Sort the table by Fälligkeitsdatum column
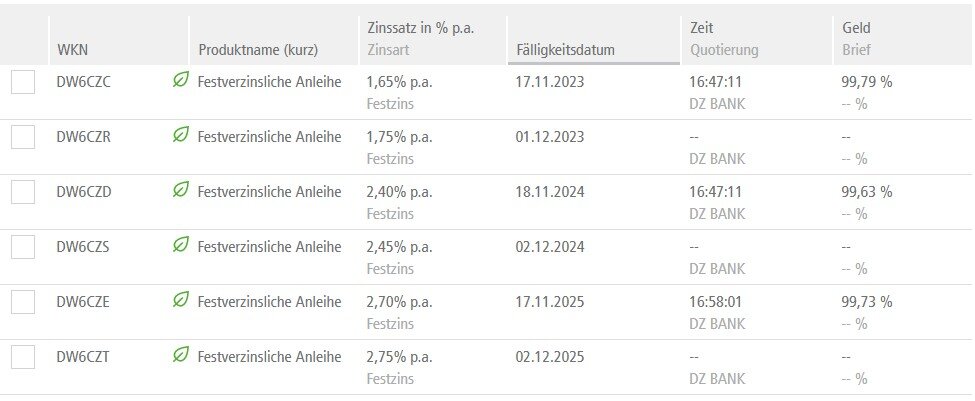 coord(566,50)
